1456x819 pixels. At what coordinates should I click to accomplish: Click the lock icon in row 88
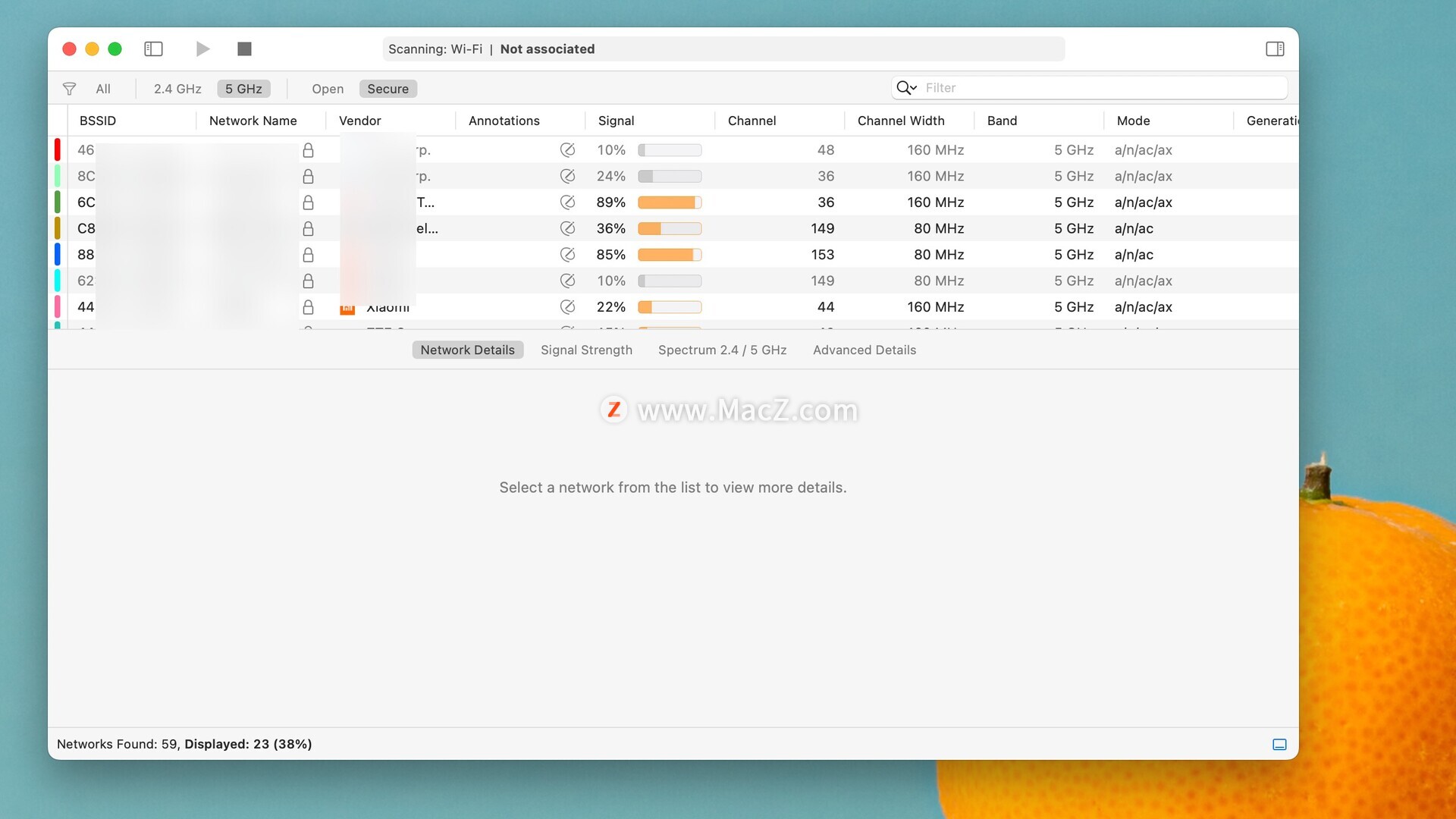[308, 254]
